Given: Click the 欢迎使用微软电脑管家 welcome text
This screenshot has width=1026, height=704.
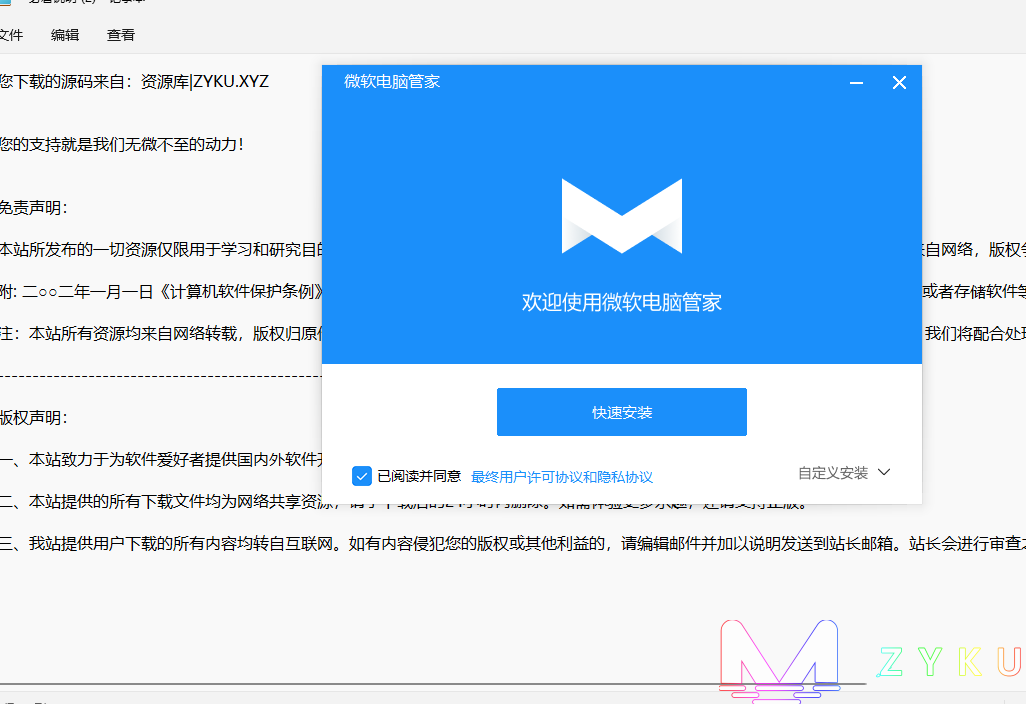Looking at the screenshot, I should point(622,302).
